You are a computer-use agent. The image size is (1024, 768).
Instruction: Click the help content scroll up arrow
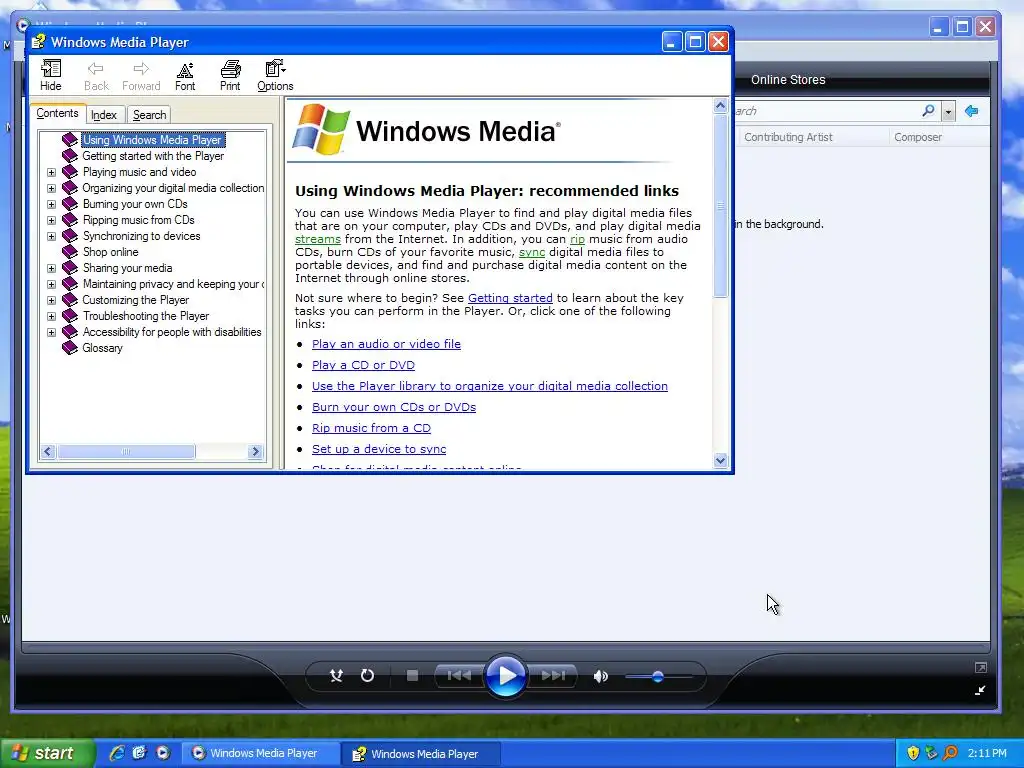720,105
